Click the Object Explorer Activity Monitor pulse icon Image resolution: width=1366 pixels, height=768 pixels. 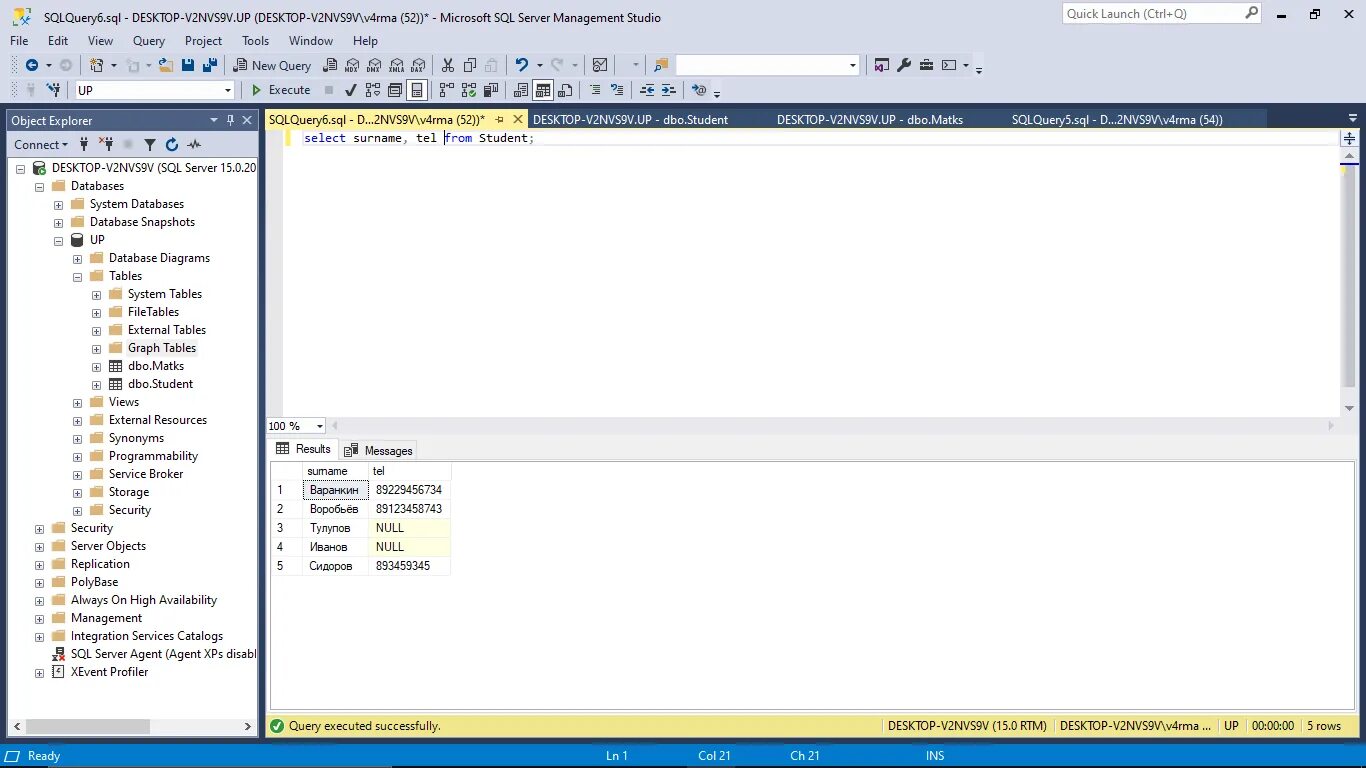click(194, 145)
